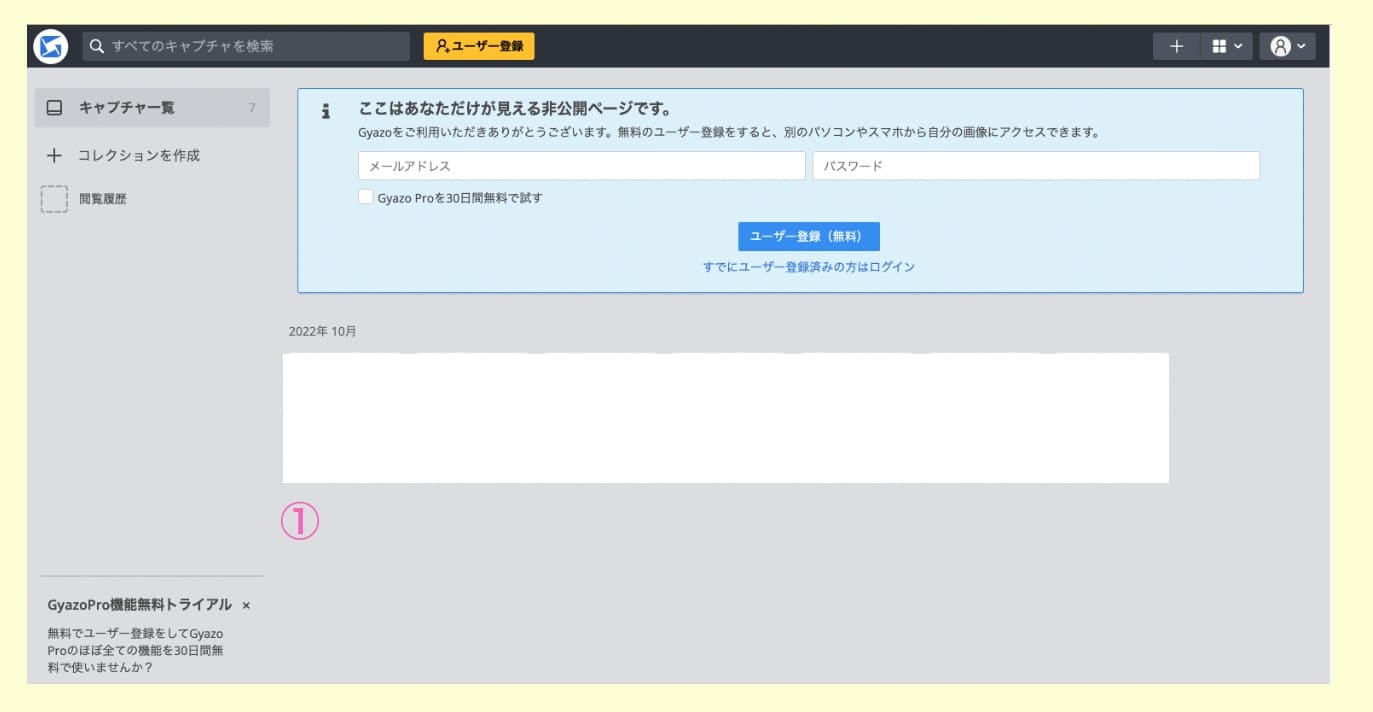
Task: Click the メールアドレス input field
Action: (581, 166)
